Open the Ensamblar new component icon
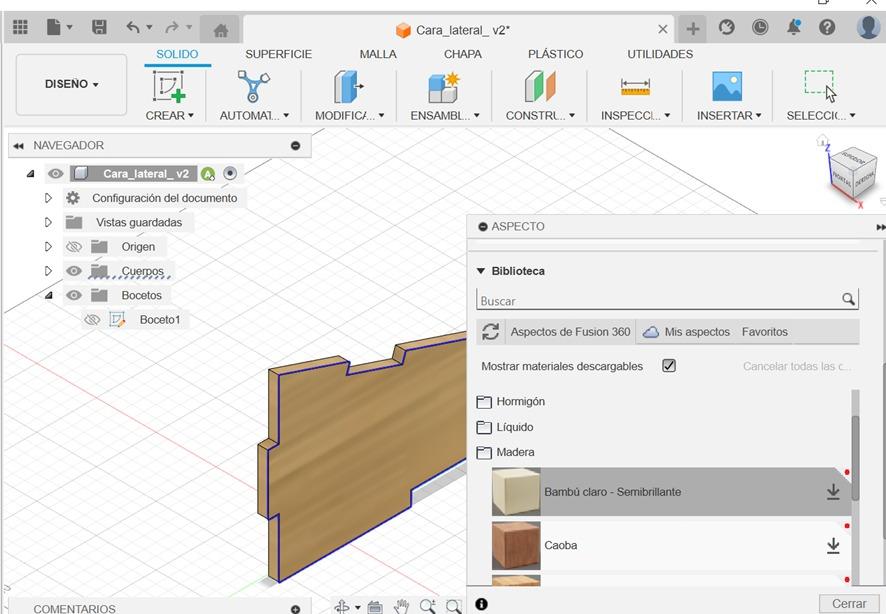Viewport: 886px width, 614px height. tap(442, 87)
